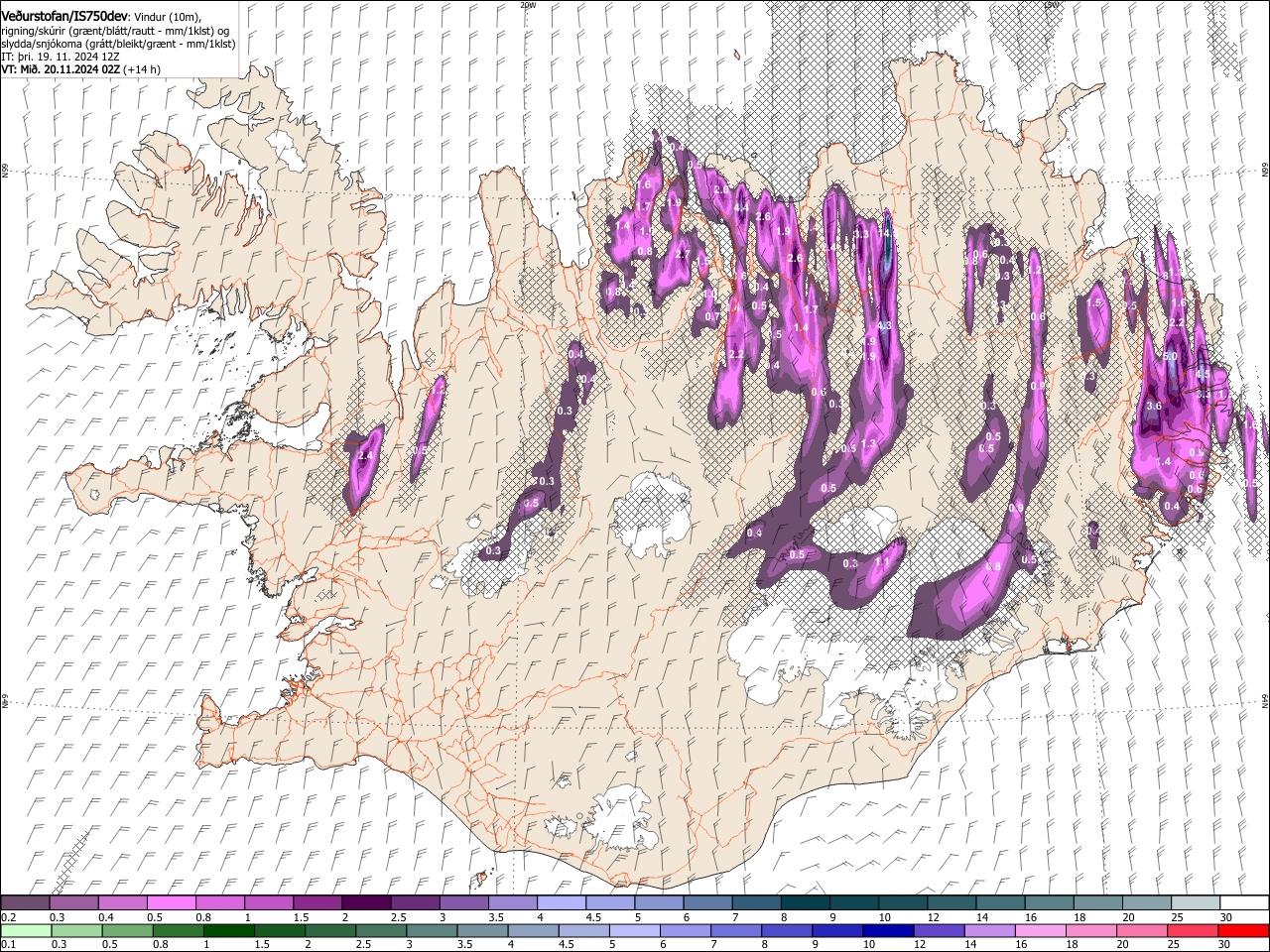1270x952 pixels.
Task: Select the deep blue 10 rain legend swatch
Action: coord(887,930)
